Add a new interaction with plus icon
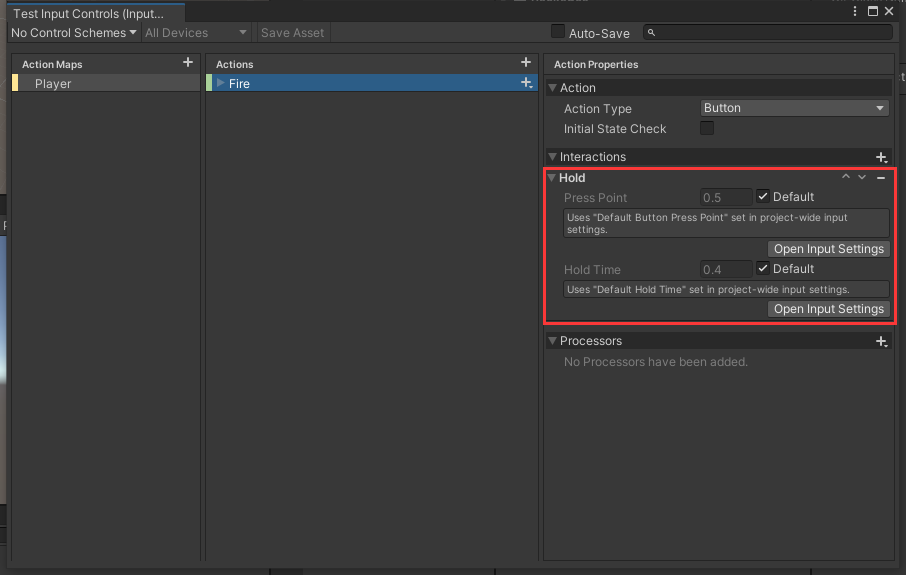Image resolution: width=906 pixels, height=575 pixels. (x=881, y=157)
